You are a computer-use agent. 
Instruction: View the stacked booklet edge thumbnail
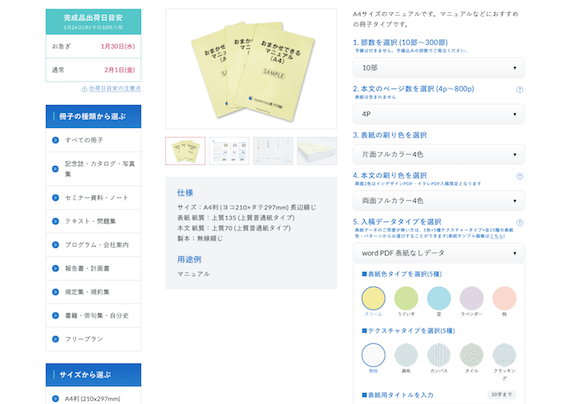[317, 151]
